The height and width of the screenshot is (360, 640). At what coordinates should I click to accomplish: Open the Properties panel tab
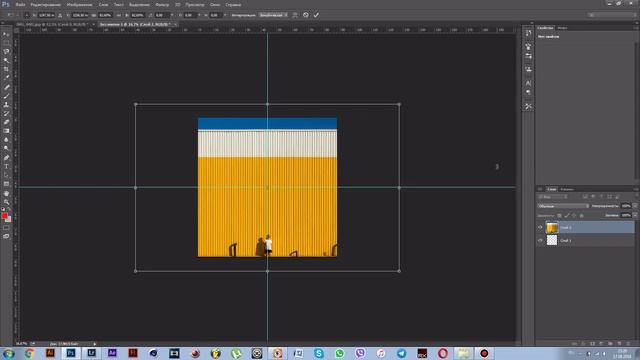tap(545, 28)
